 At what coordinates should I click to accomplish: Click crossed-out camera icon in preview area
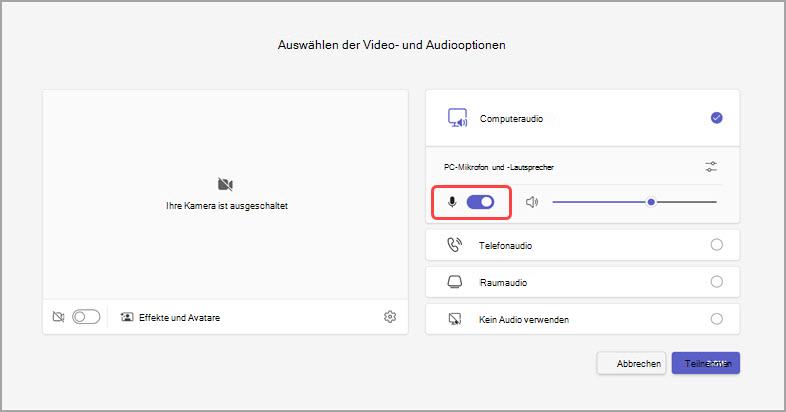click(226, 184)
